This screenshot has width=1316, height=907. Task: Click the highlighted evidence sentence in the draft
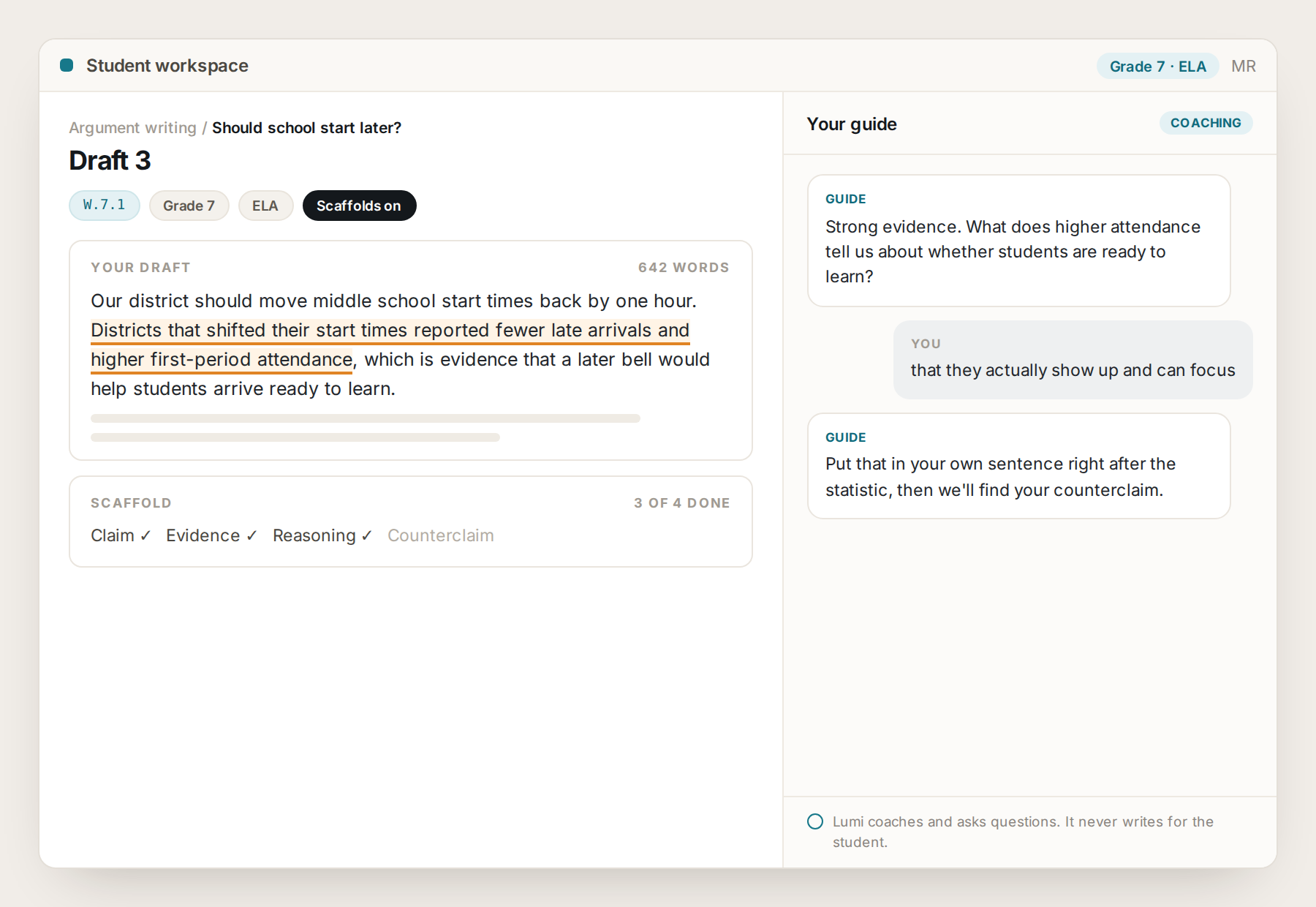point(390,345)
